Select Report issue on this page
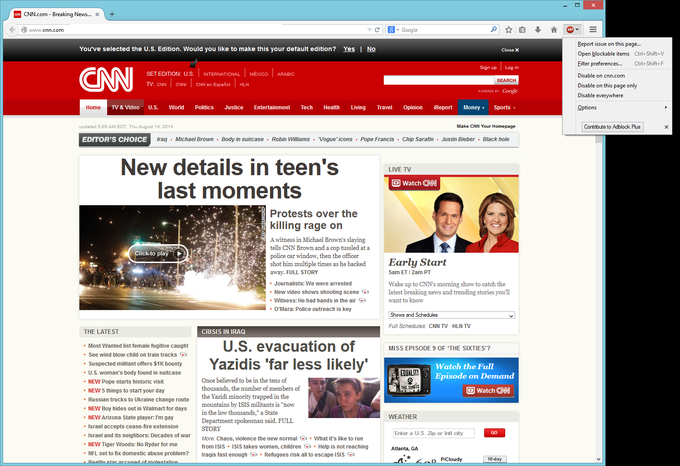Screen dimensions: 680x466 (609, 44)
